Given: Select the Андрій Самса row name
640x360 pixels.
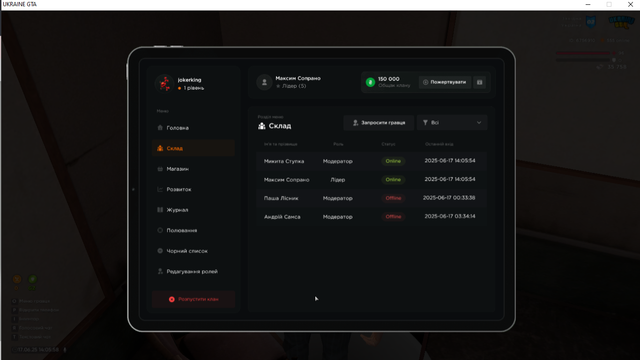Looking at the screenshot, I should click(x=282, y=217).
